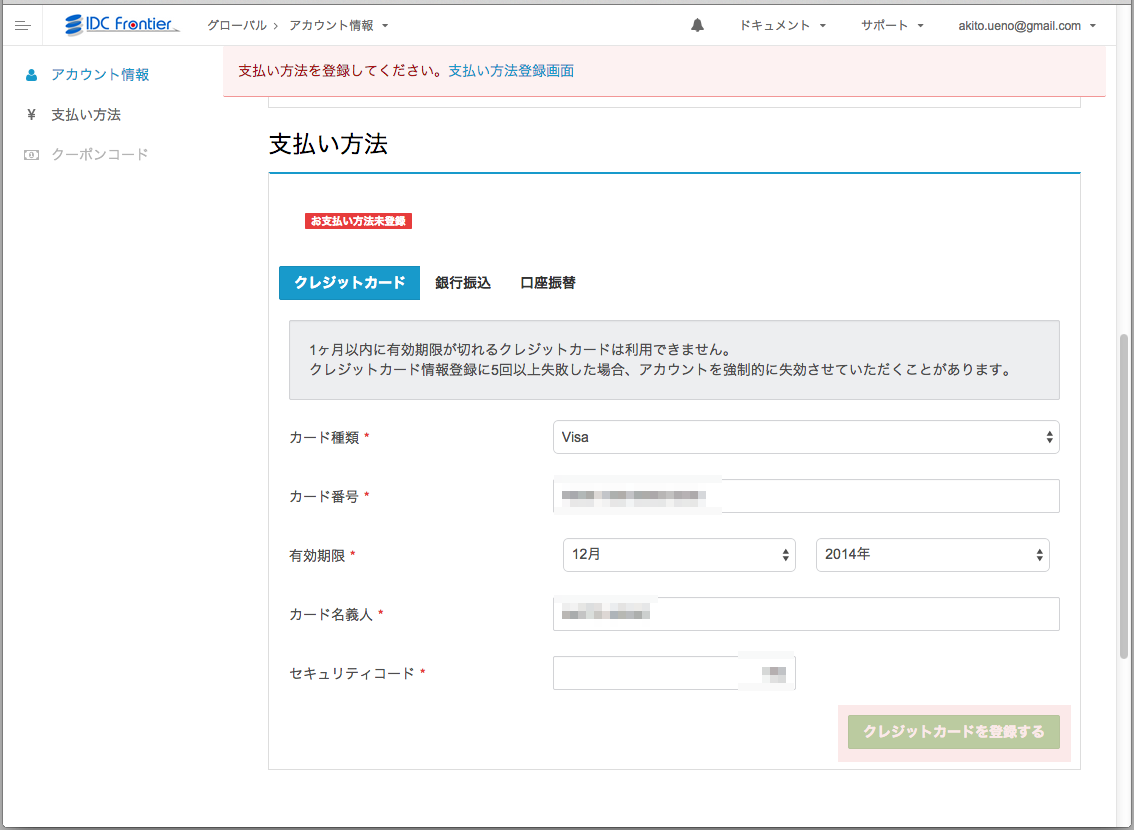Open the カード種類 dropdown showing Visa
The width and height of the screenshot is (1134, 830).
(x=806, y=437)
